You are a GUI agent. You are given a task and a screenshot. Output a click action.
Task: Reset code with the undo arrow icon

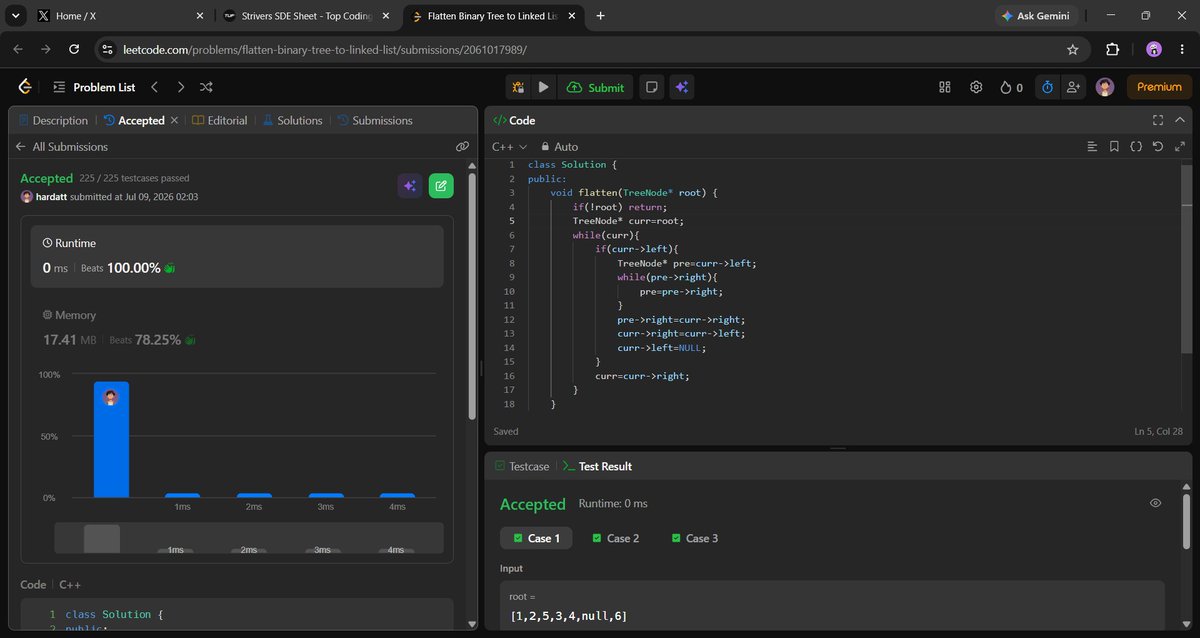(1158, 146)
